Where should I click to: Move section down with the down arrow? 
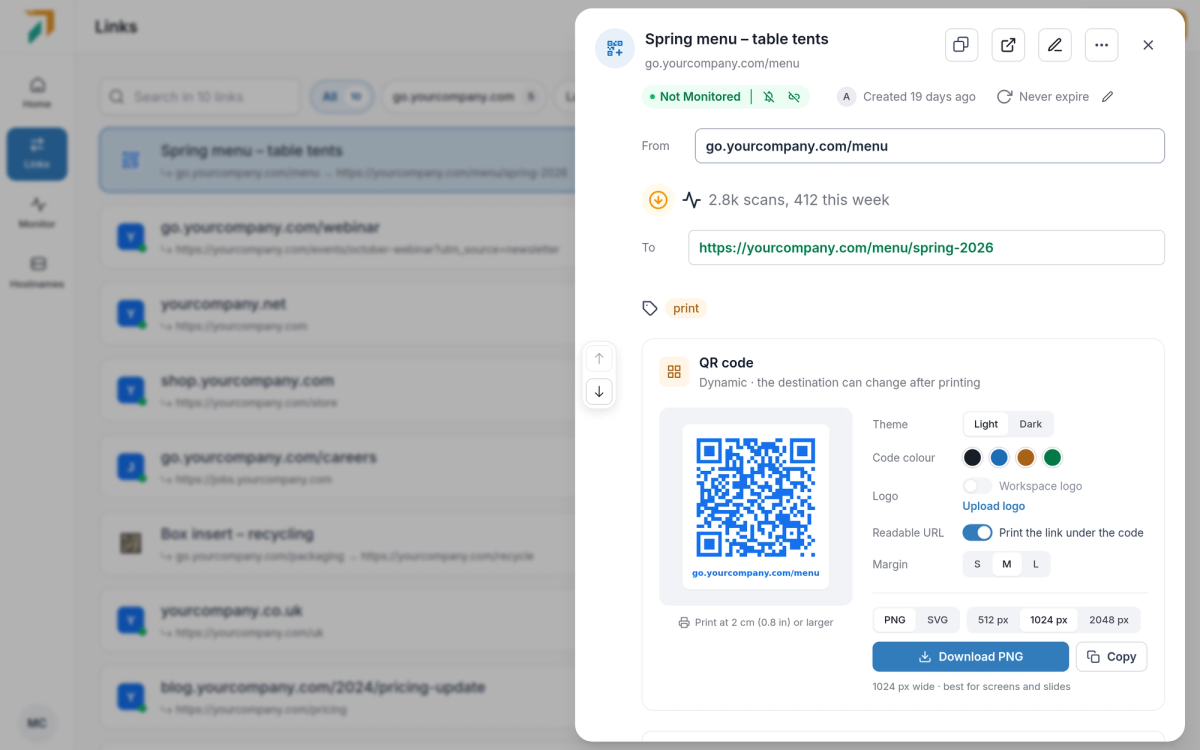tap(599, 391)
